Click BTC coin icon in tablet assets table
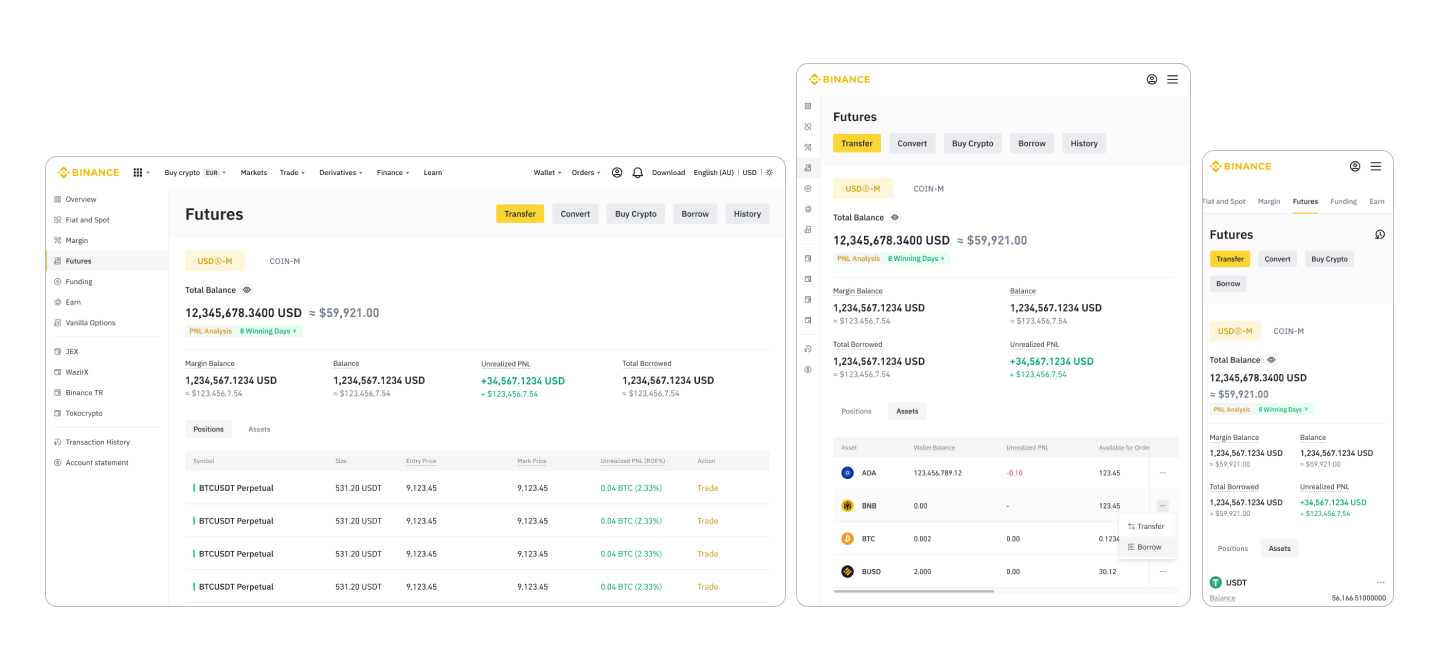1440x670 pixels. point(847,538)
